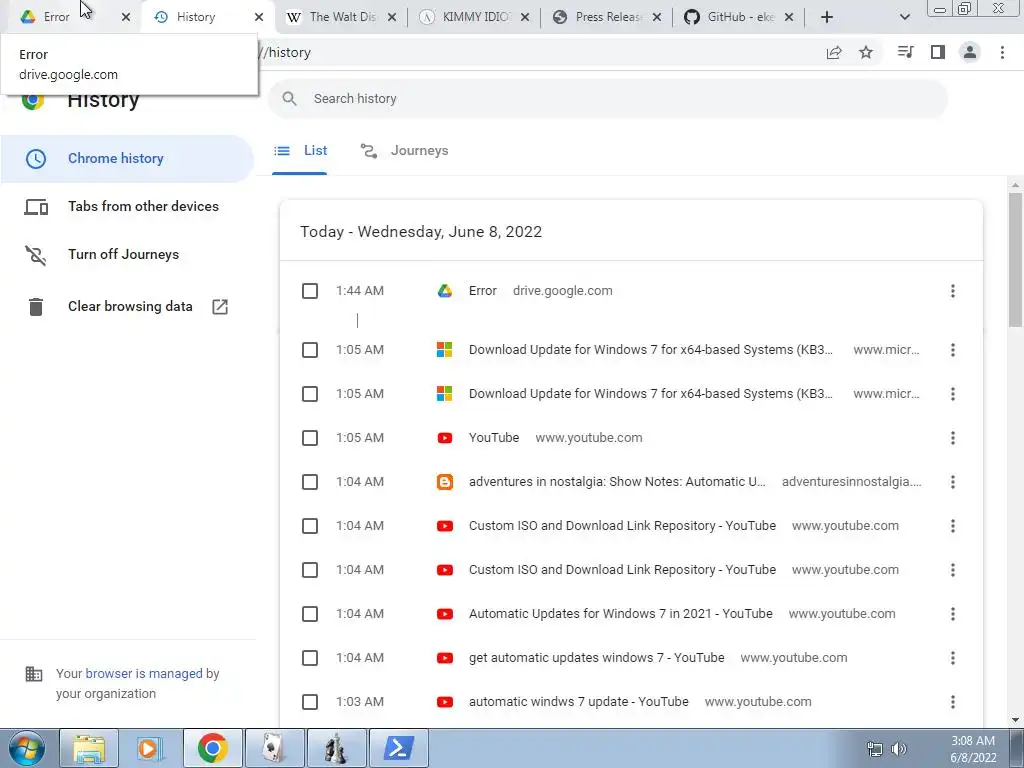Select checkbox for 1:05 AM YouTube entry
Viewport: 1024px width, 768px height.
point(310,438)
